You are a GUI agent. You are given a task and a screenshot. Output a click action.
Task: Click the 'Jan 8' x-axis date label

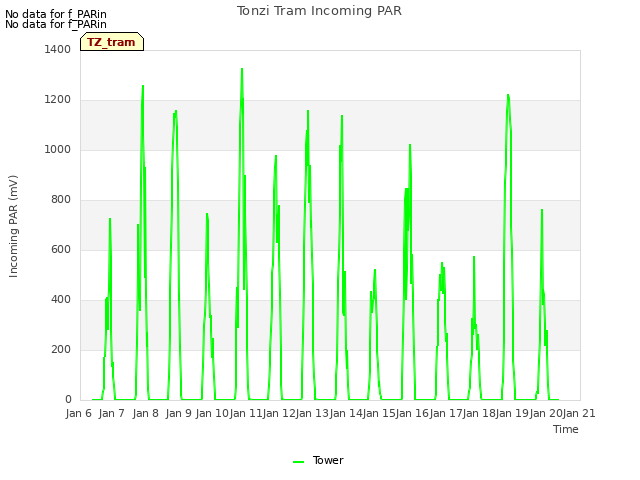coord(146,413)
